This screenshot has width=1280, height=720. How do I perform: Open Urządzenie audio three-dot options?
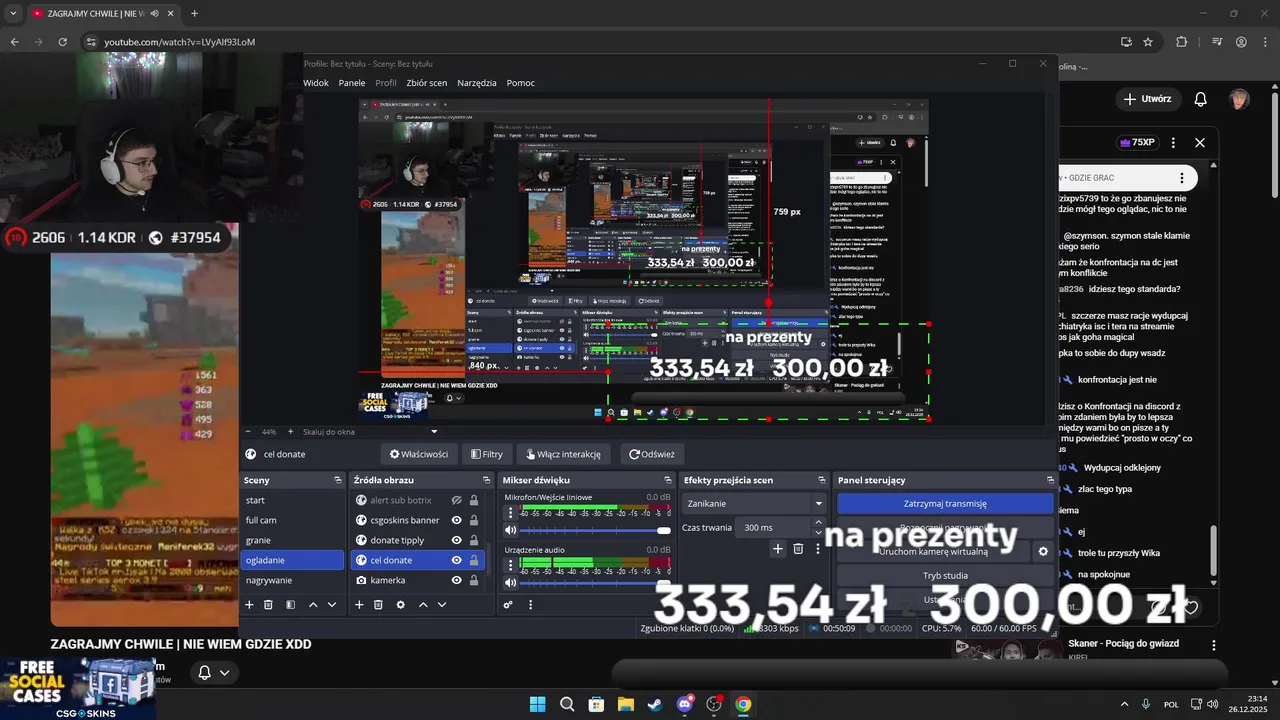(x=510, y=564)
